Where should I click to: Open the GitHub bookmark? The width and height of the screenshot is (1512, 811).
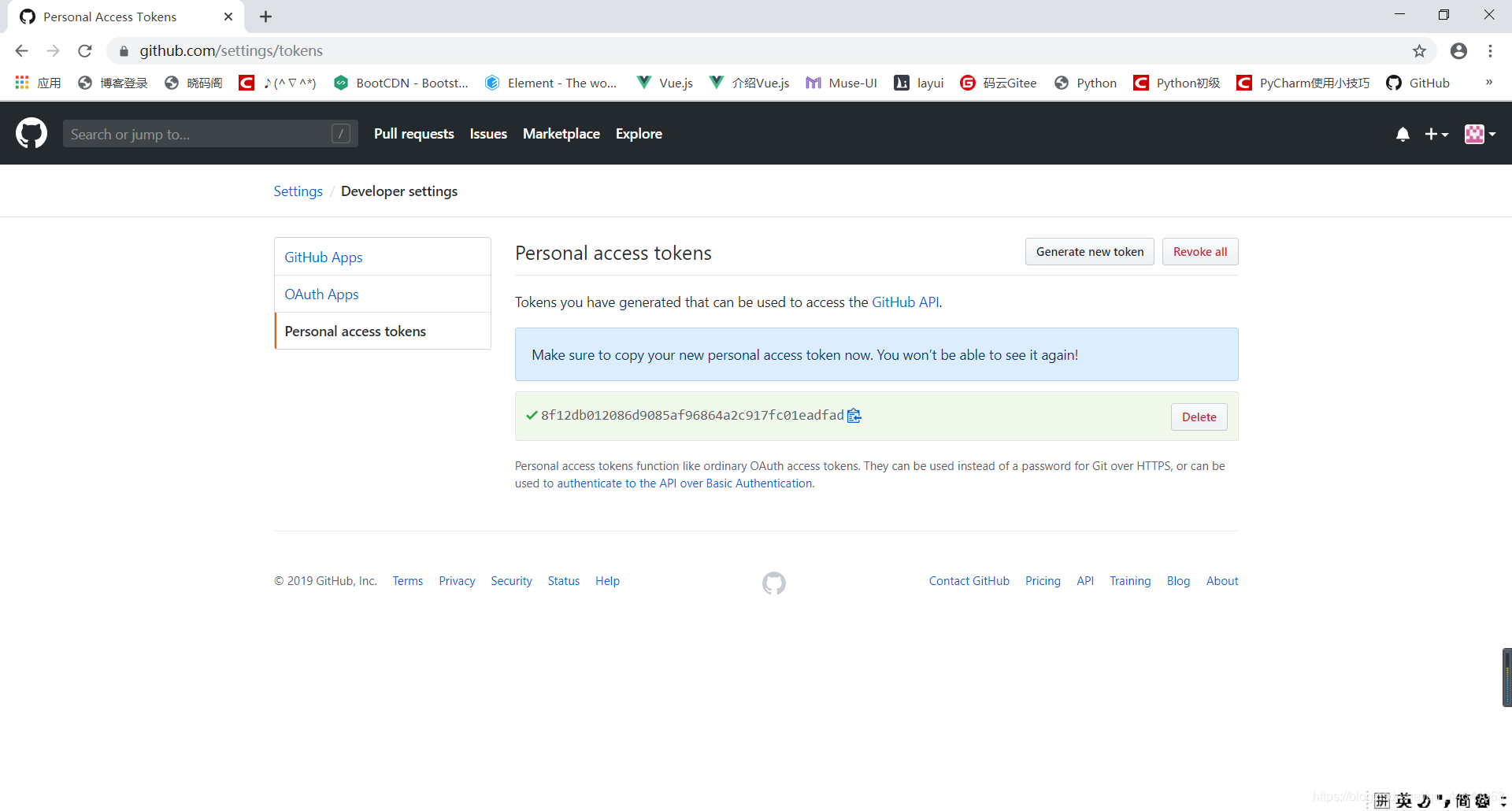click(x=1418, y=83)
